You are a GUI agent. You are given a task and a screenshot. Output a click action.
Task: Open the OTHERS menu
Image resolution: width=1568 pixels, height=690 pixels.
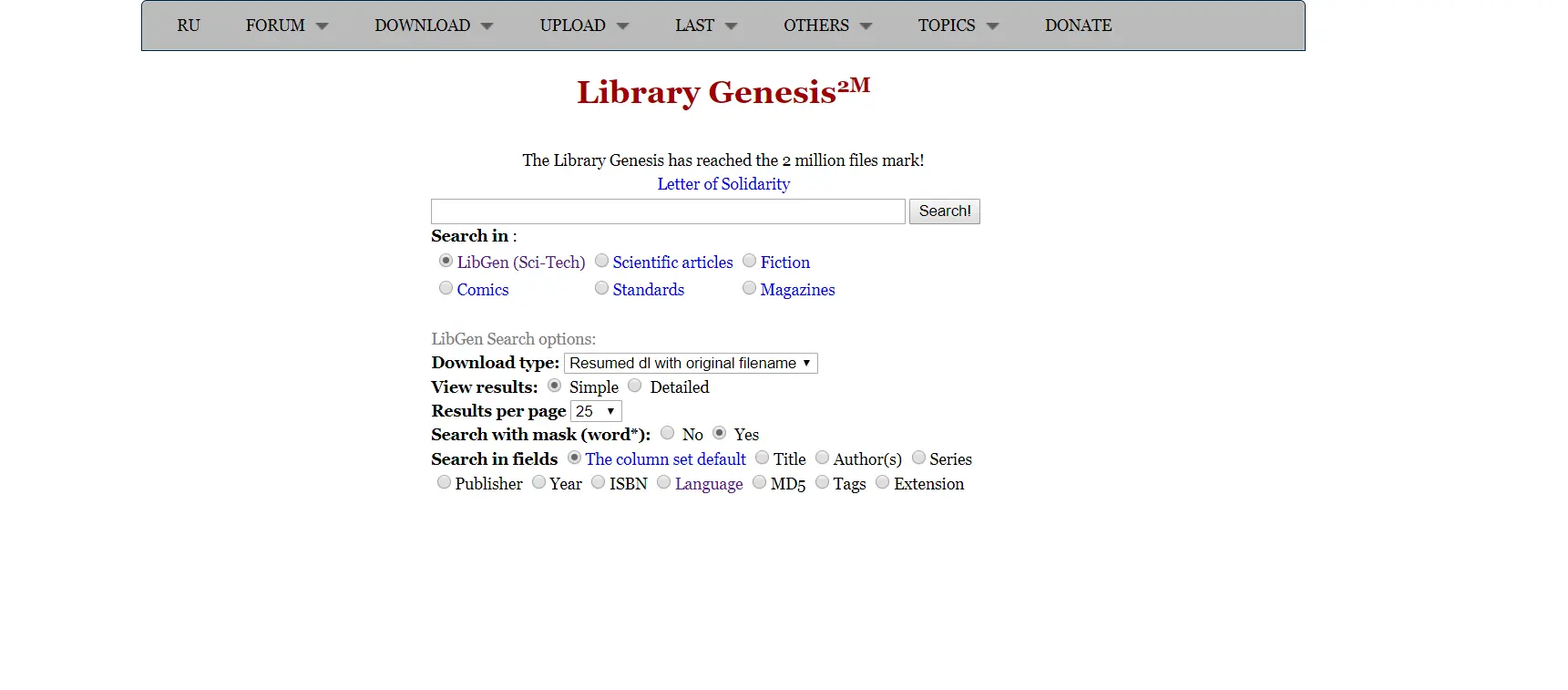pos(827,26)
